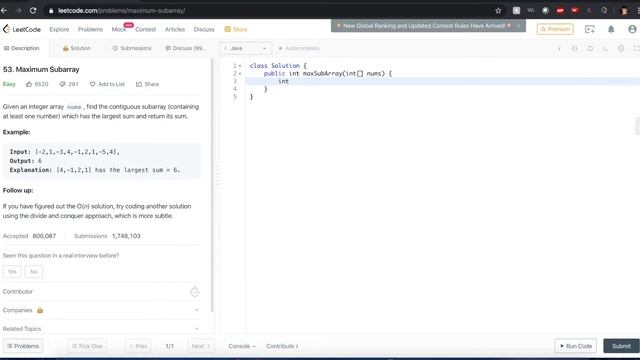Viewport: 640px width, 360px height.
Task: Open the Console dropdown
Action: click(x=242, y=346)
